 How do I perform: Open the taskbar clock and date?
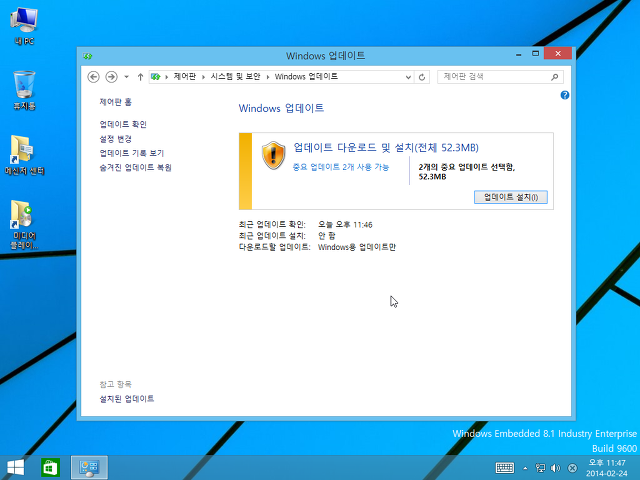click(x=607, y=468)
